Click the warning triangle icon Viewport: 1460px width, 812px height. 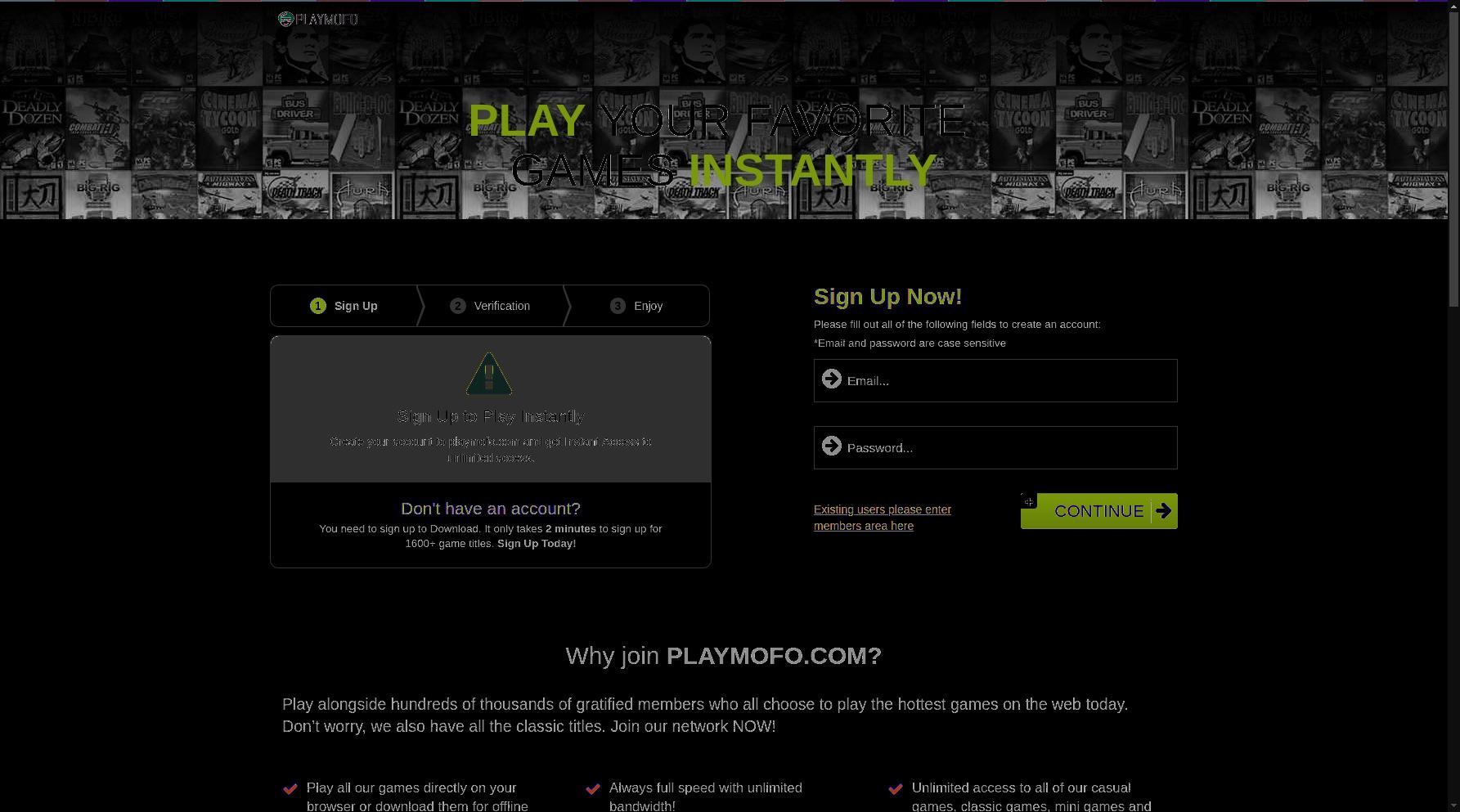click(x=489, y=375)
